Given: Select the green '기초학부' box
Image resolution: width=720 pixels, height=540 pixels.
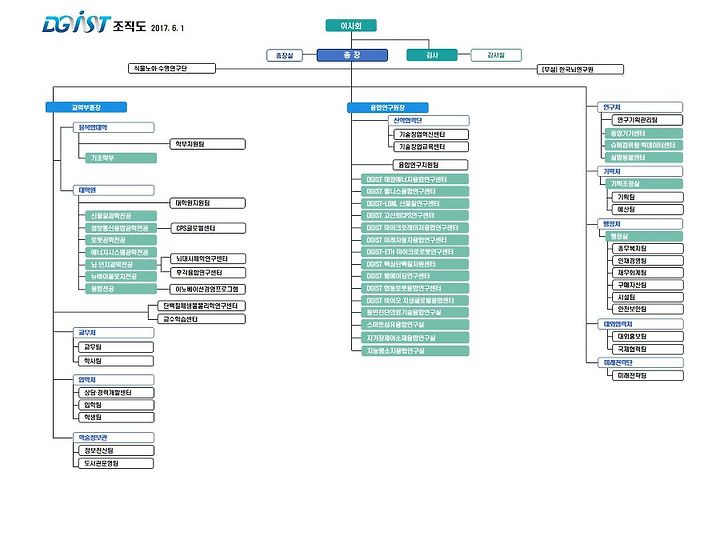Looking at the screenshot, I should pyautogui.click(x=121, y=158).
